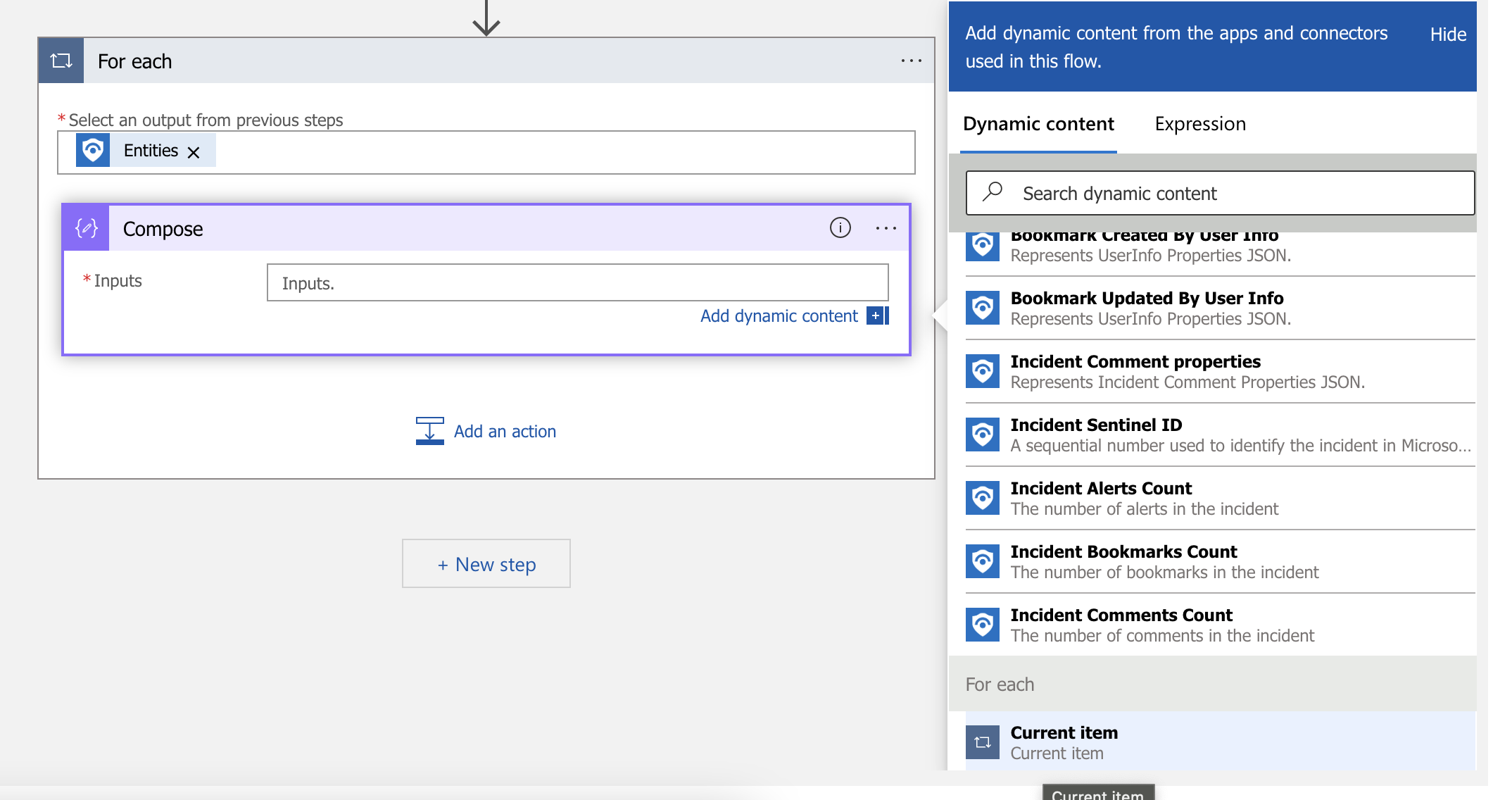
Task: Click the search magnifier icon
Action: [993, 192]
